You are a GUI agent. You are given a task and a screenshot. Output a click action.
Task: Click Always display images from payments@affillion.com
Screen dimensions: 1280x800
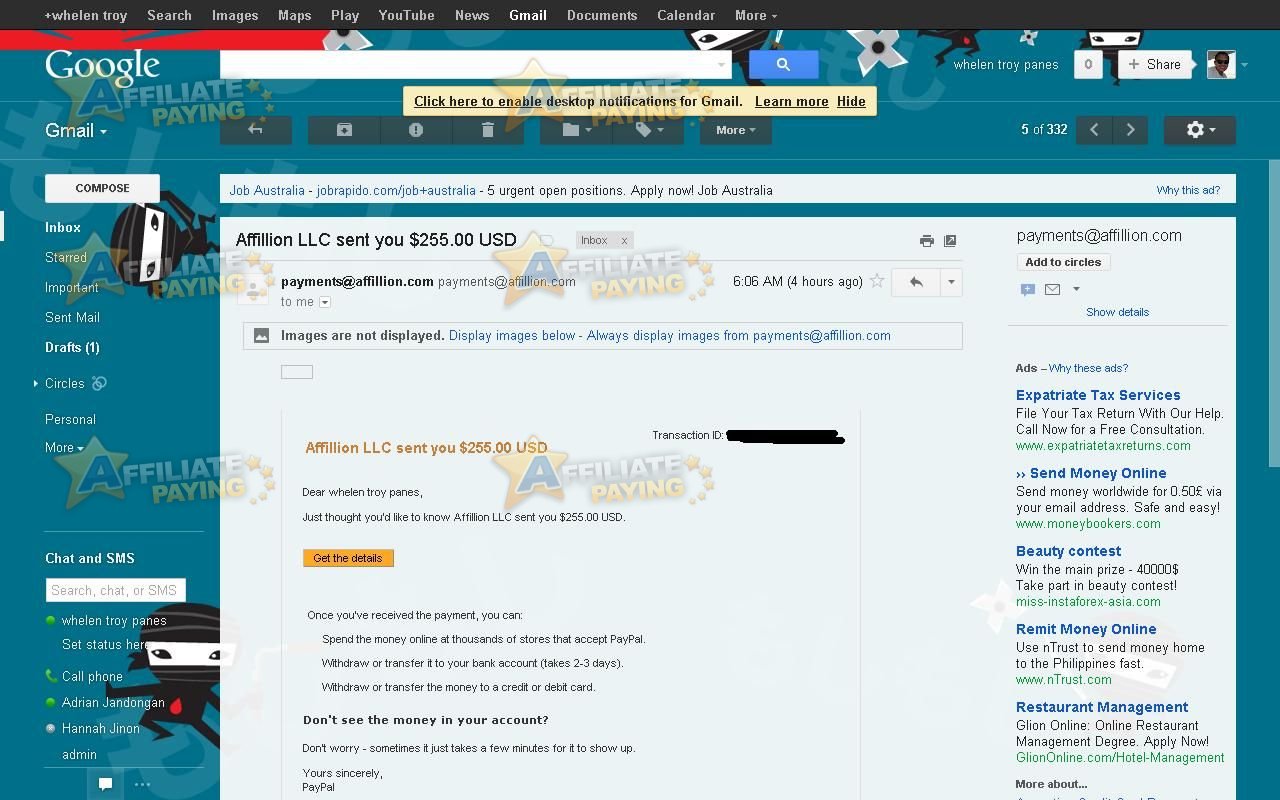coord(739,336)
